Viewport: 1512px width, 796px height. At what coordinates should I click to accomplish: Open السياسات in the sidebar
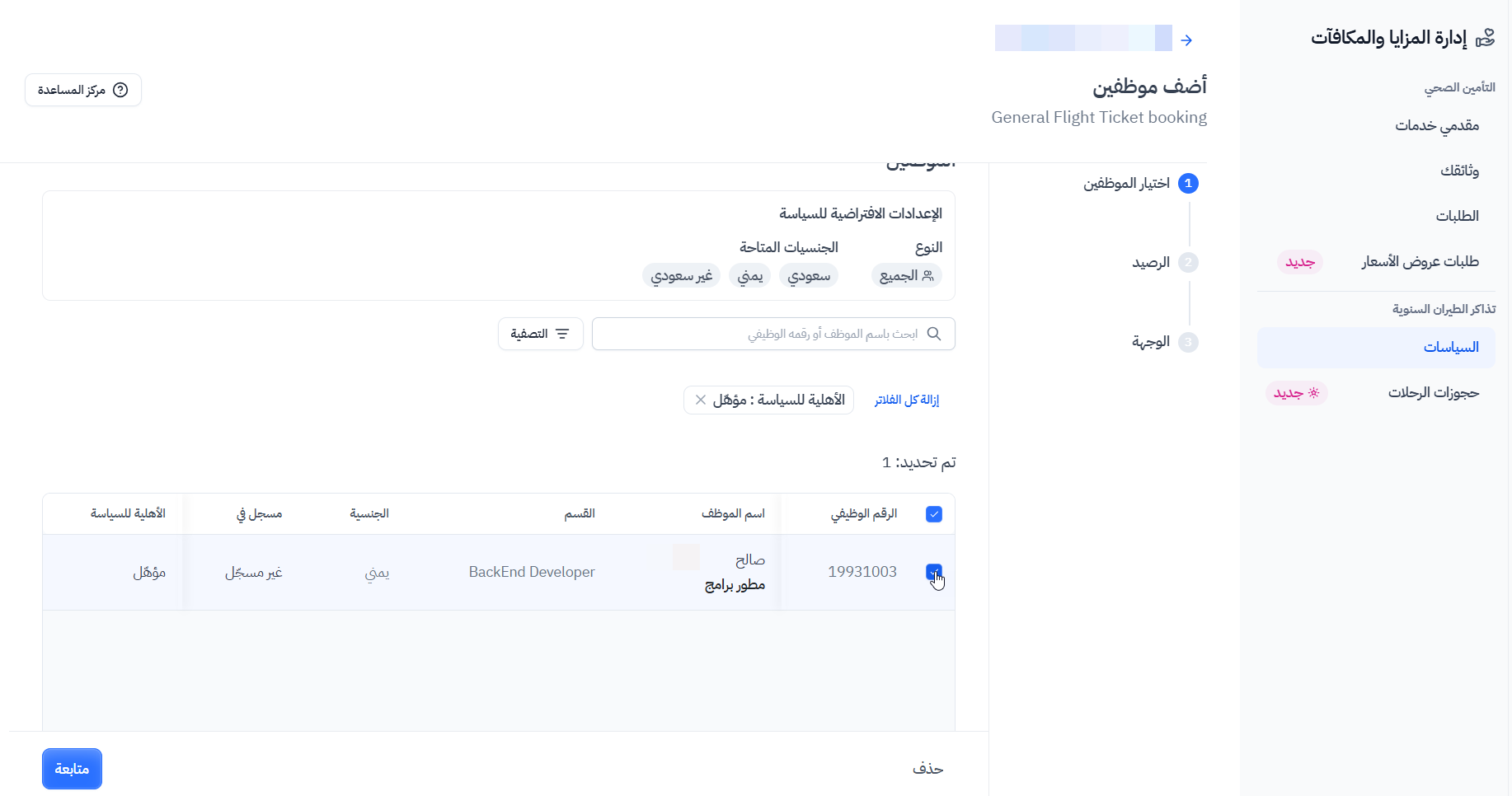(x=1450, y=347)
